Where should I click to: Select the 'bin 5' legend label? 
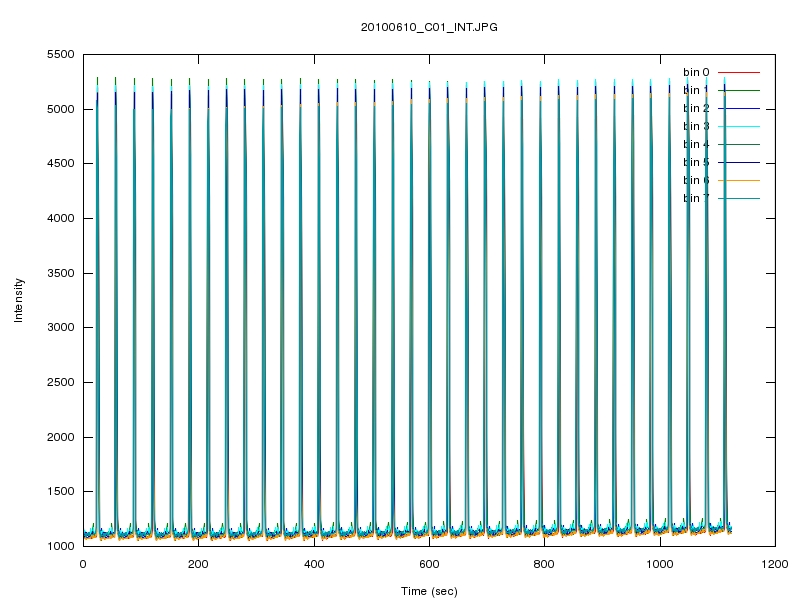tap(696, 162)
